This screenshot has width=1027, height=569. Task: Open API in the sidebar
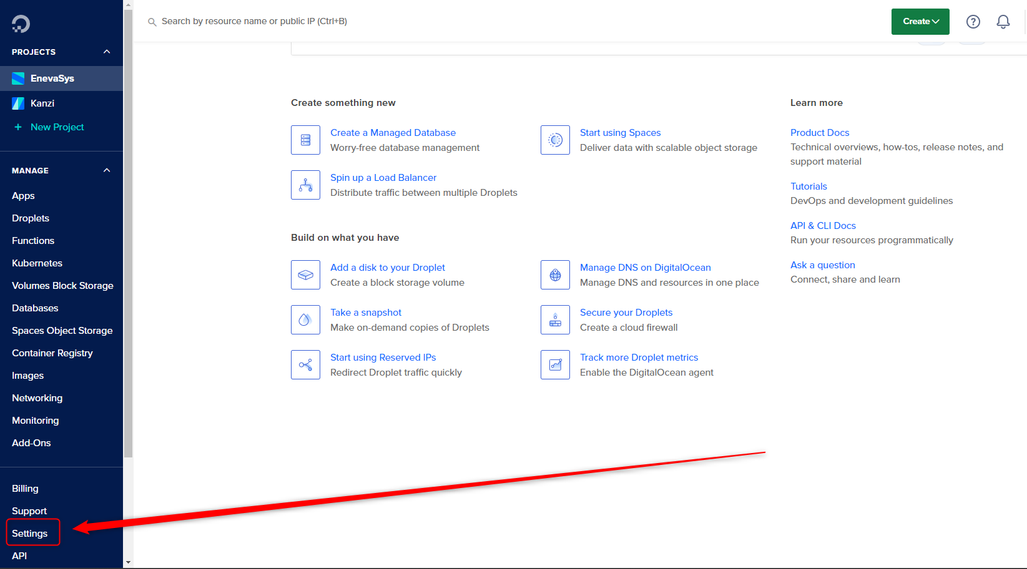coord(19,556)
